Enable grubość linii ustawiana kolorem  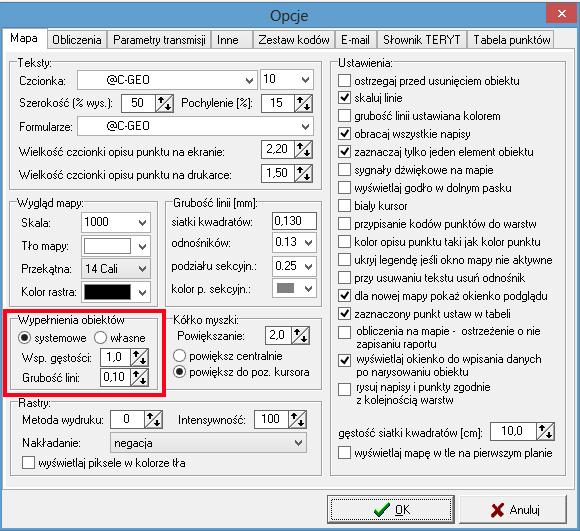click(x=344, y=116)
